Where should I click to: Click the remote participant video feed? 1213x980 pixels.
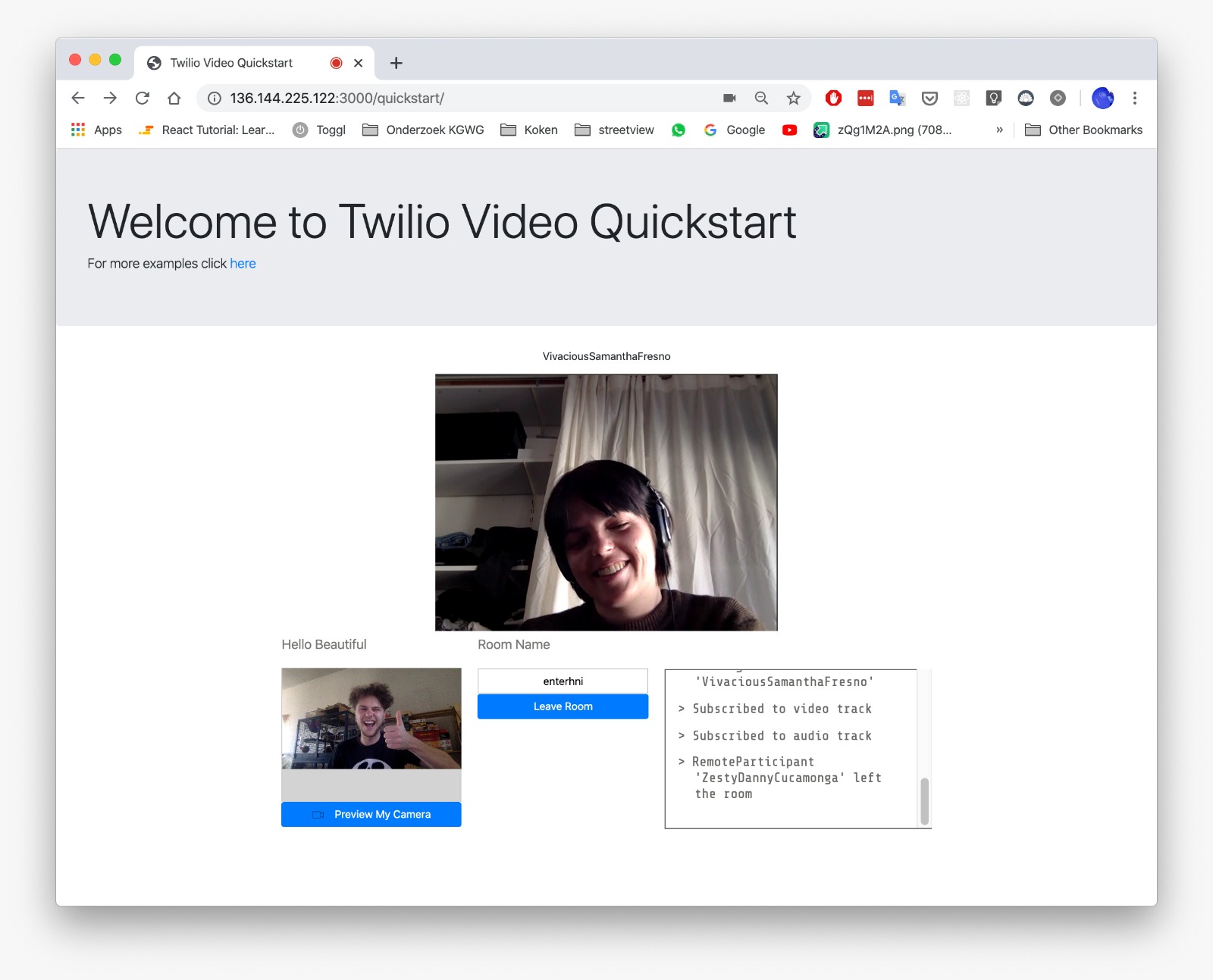point(606,503)
